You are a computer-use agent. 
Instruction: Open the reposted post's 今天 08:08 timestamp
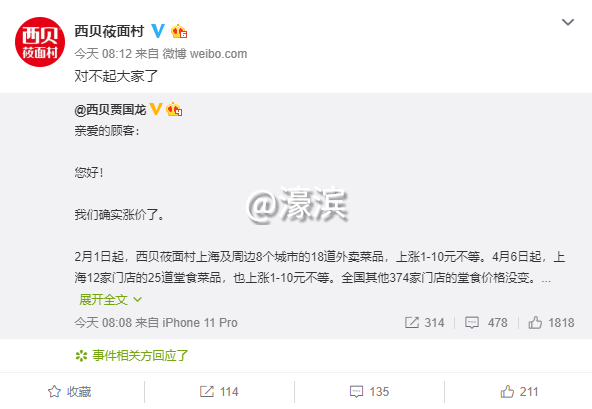pos(103,323)
